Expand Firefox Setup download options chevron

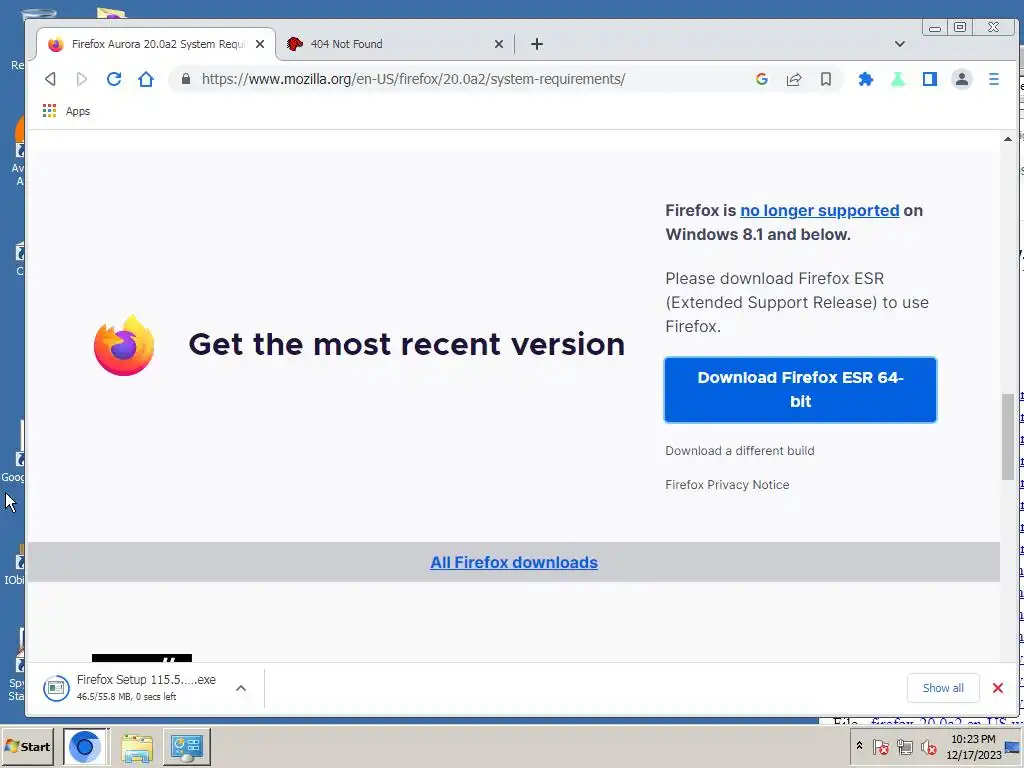tap(241, 688)
